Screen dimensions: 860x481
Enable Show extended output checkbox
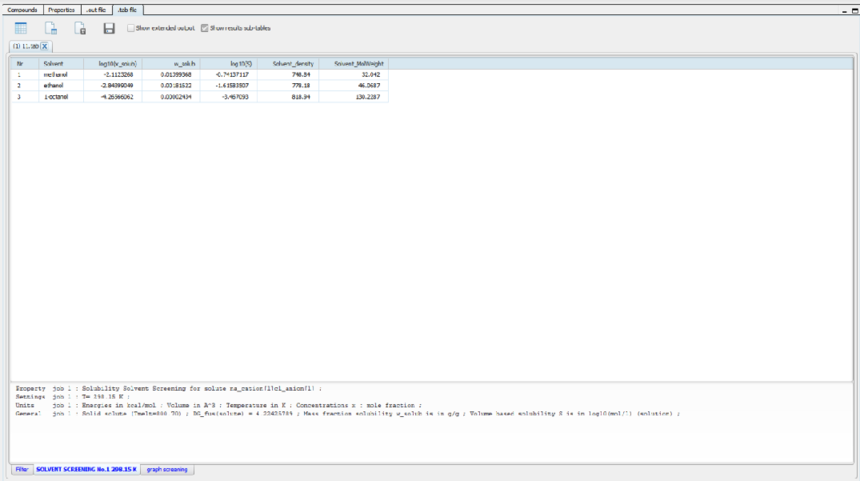131,28
